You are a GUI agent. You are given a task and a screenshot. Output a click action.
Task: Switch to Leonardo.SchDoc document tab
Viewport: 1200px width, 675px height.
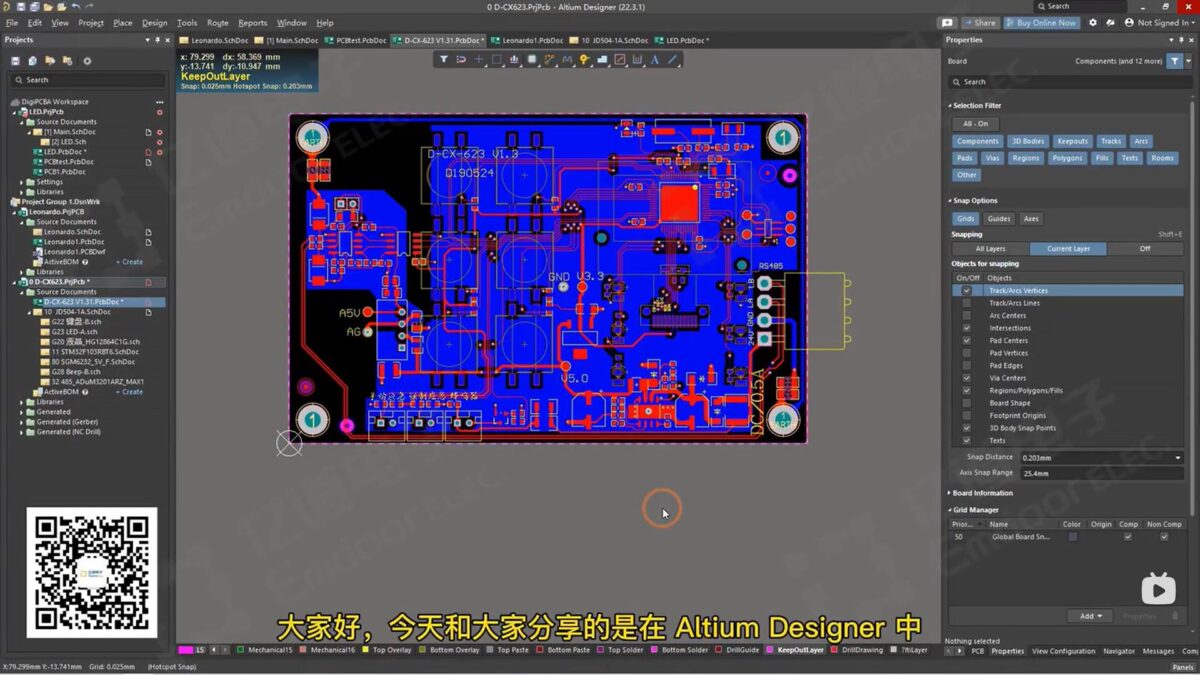212,40
